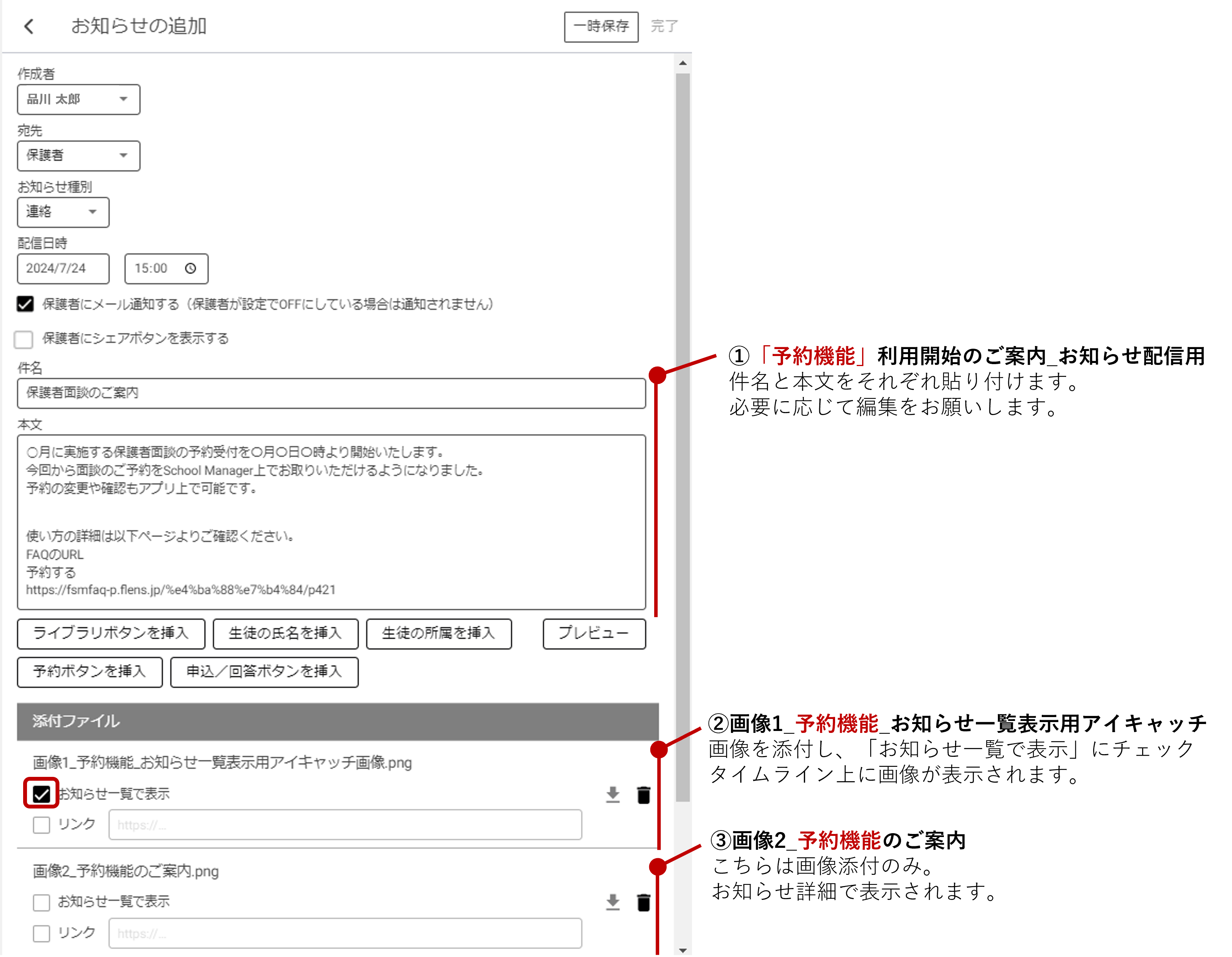Click the 予約ボタンを挿入 button
This screenshot has height=957, width=1232.
(90, 672)
